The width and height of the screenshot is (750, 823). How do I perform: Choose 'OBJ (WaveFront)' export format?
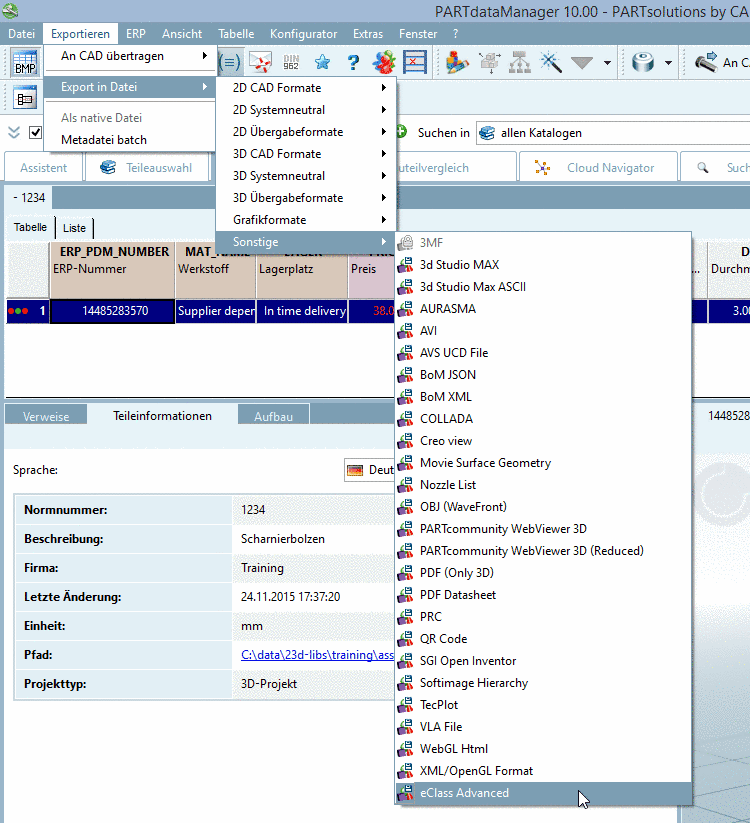(x=543, y=507)
